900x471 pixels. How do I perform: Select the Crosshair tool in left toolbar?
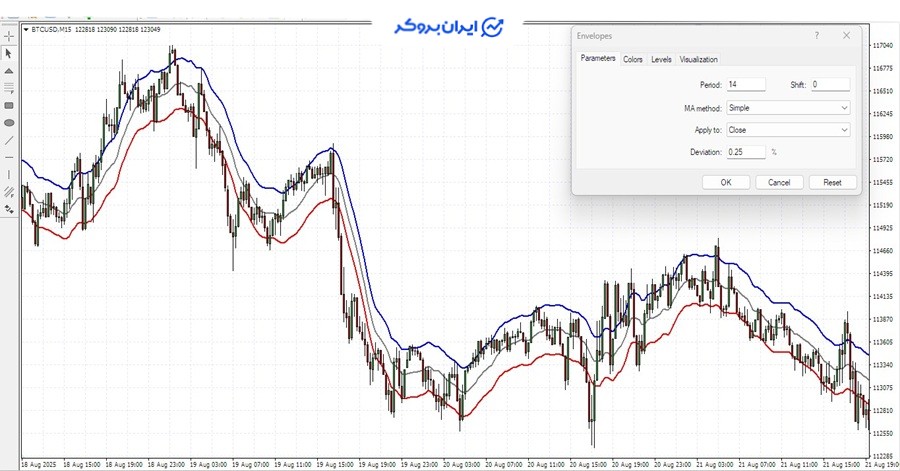9,36
